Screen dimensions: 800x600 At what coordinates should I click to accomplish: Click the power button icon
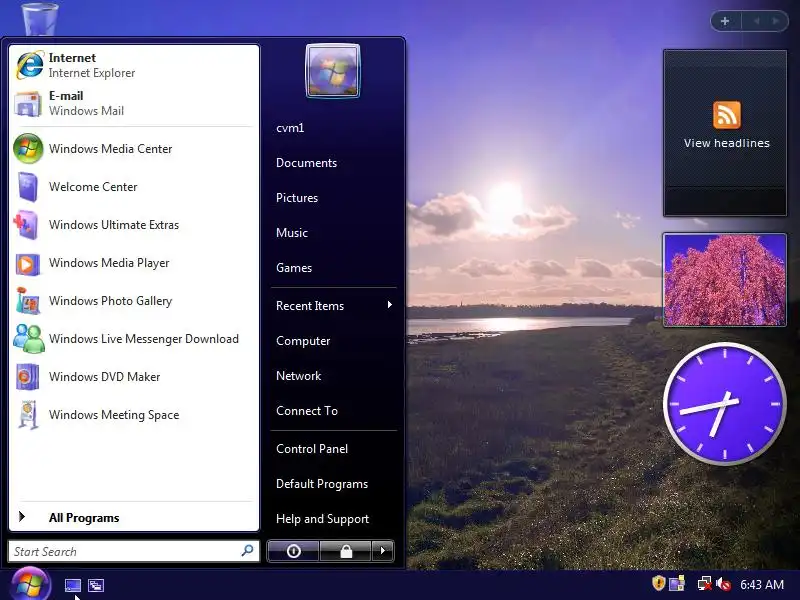tap(293, 551)
